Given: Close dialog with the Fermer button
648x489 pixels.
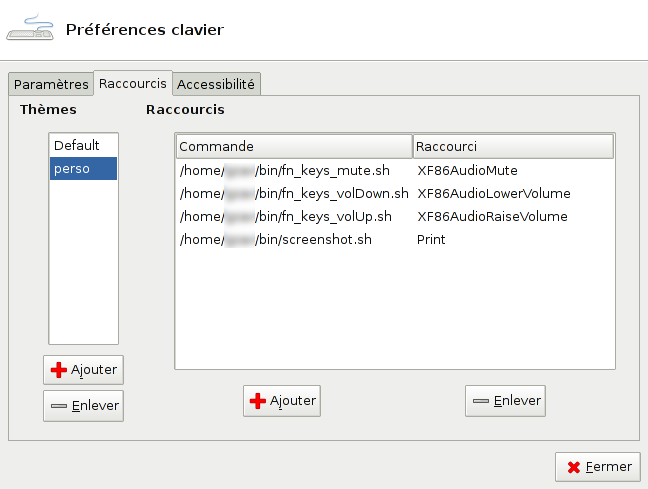Looking at the screenshot, I should click(598, 467).
